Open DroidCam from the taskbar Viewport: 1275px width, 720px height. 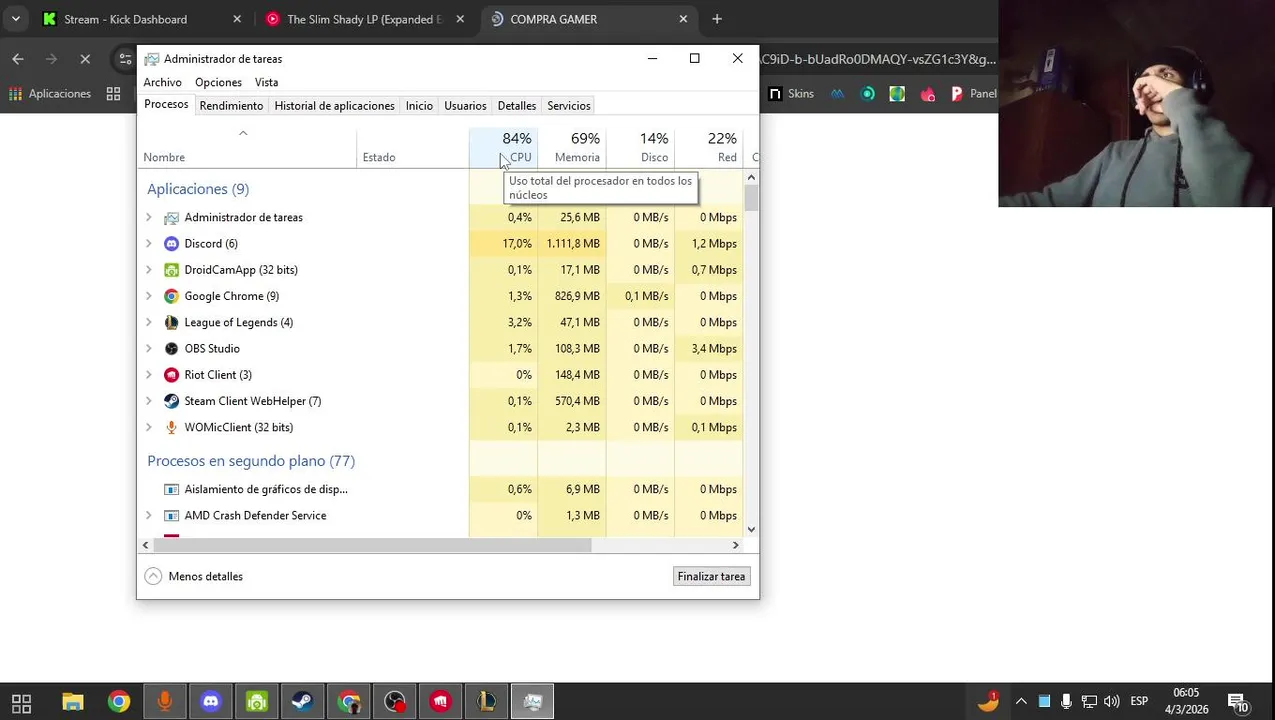[257, 702]
